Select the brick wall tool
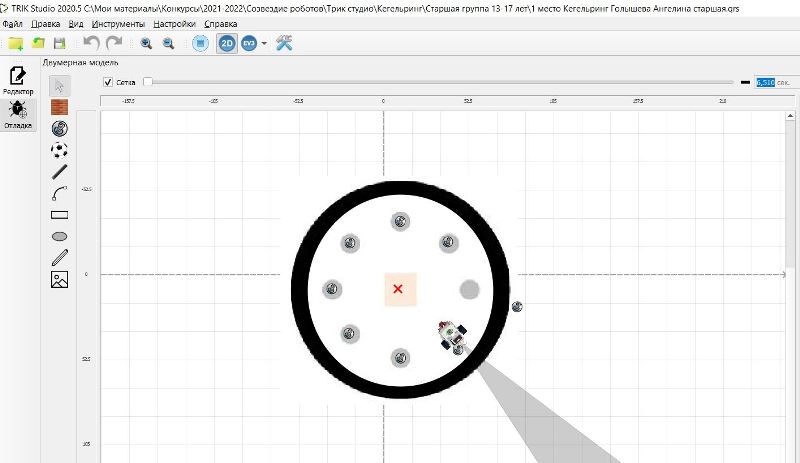 point(59,107)
